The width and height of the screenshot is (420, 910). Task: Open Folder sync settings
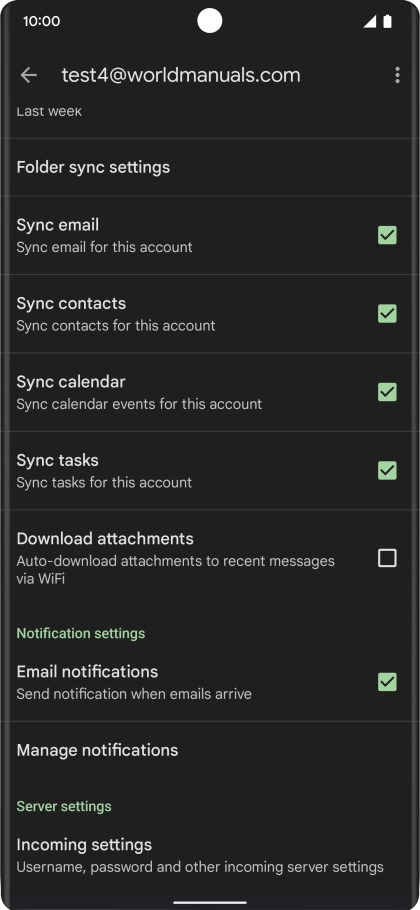pyautogui.click(x=210, y=167)
